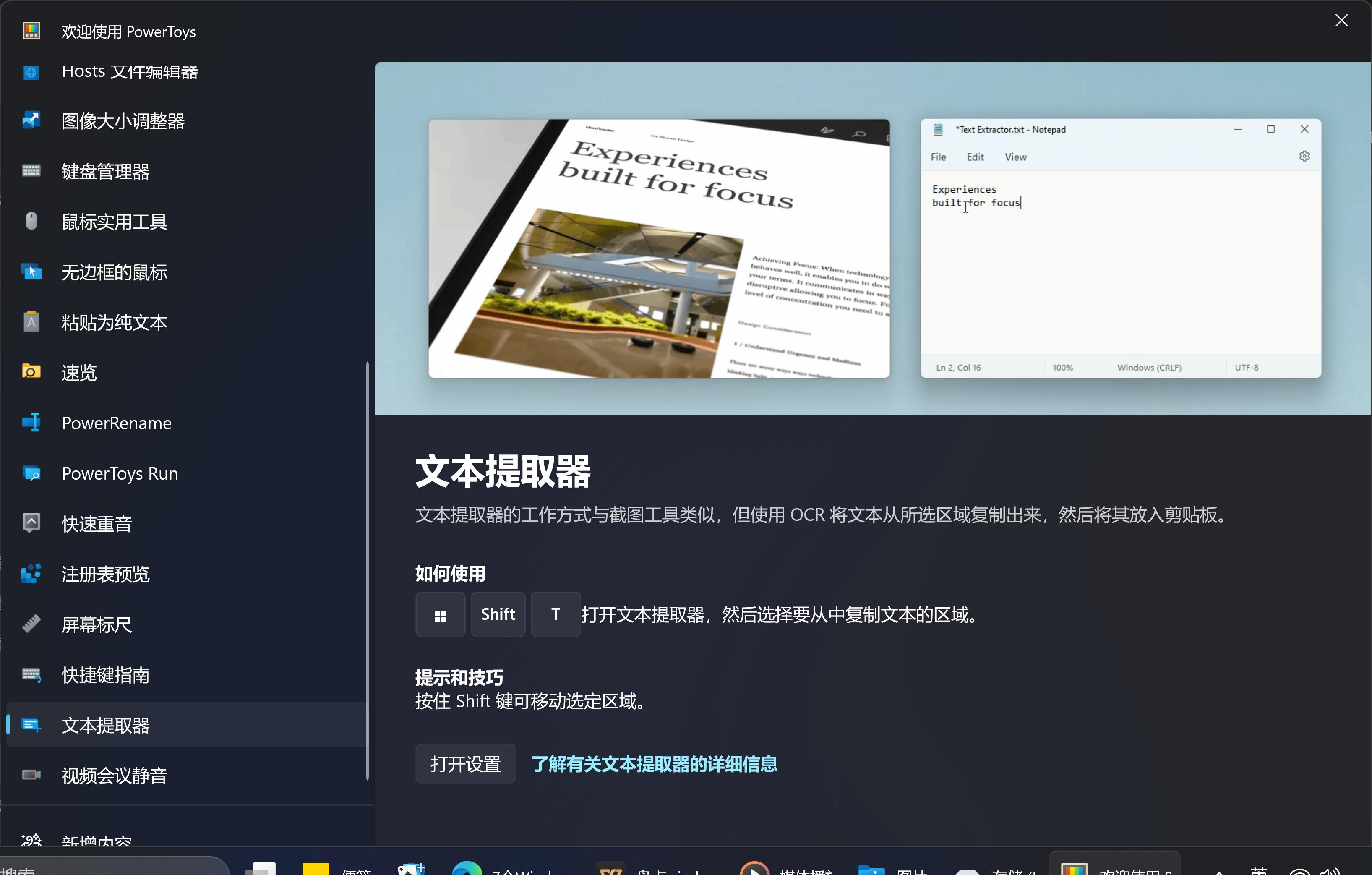The height and width of the screenshot is (875, 1372).
Task: Open the 注册表预览 icon
Action: coord(31,573)
